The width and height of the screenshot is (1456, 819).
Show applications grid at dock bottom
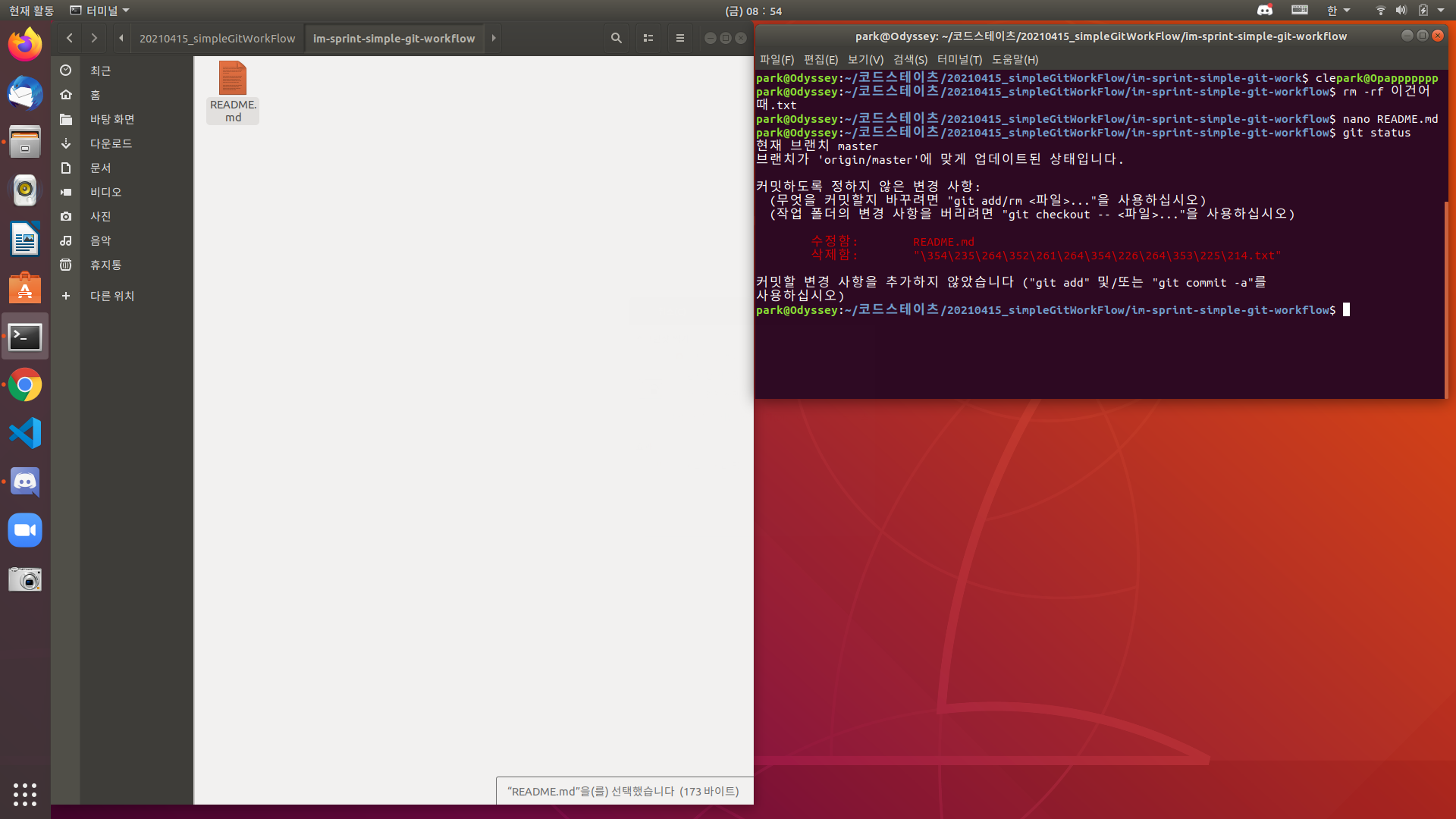click(x=25, y=794)
